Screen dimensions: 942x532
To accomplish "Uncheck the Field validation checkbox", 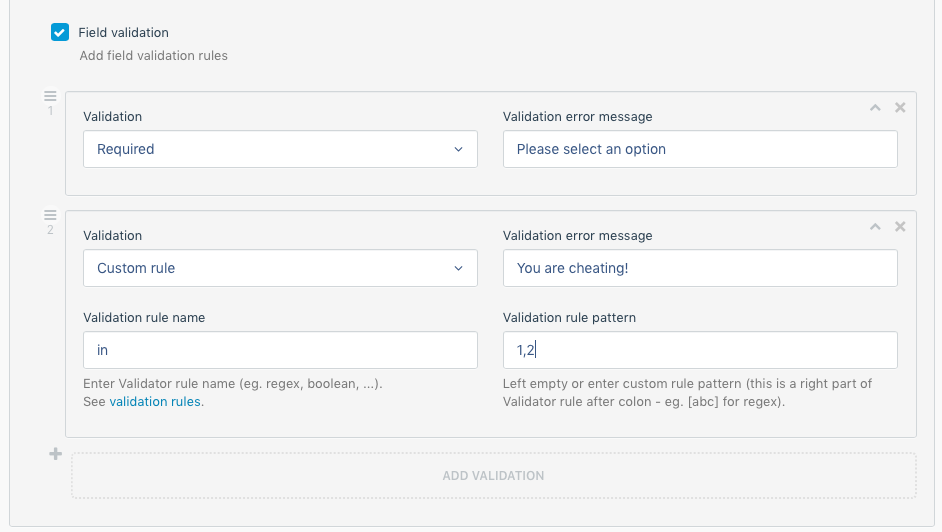I will [x=60, y=32].
